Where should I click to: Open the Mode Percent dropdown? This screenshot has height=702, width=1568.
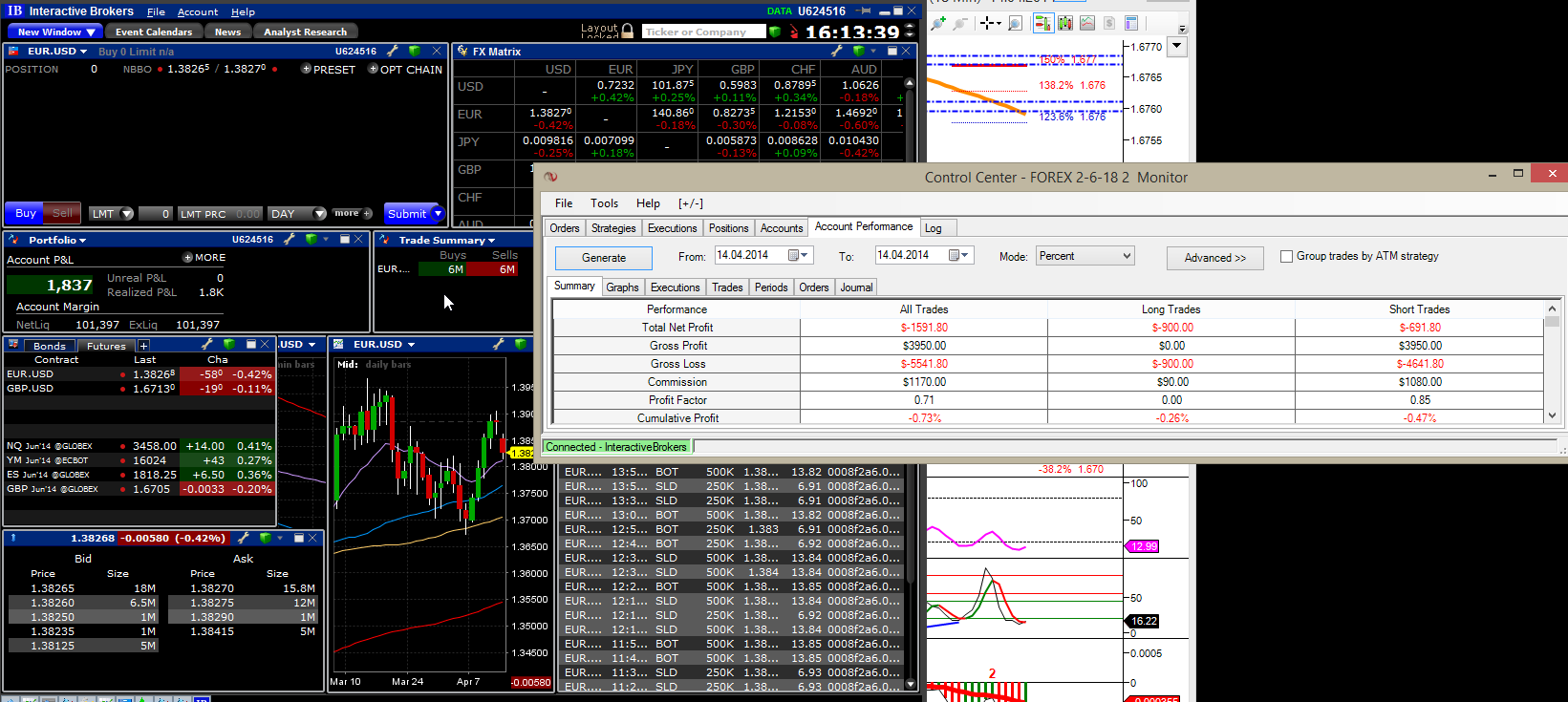point(1085,256)
